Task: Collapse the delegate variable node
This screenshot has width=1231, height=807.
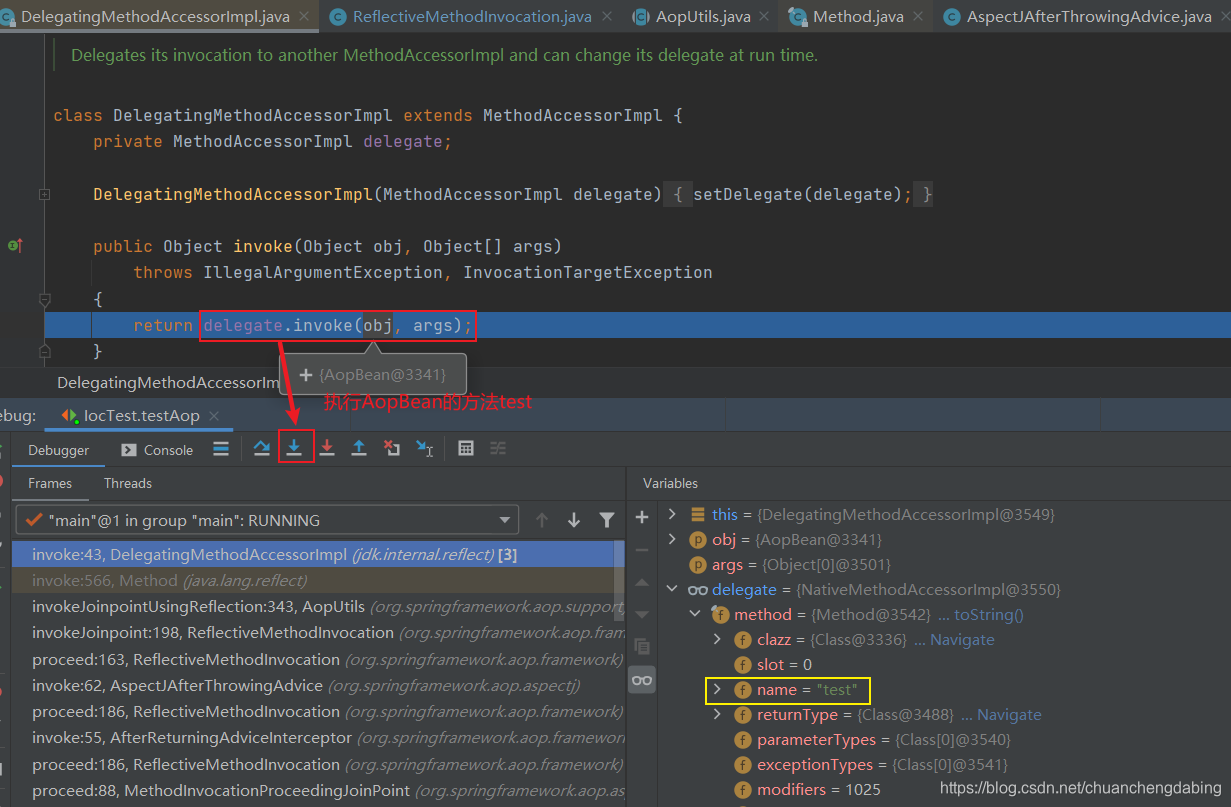Action: (672, 589)
